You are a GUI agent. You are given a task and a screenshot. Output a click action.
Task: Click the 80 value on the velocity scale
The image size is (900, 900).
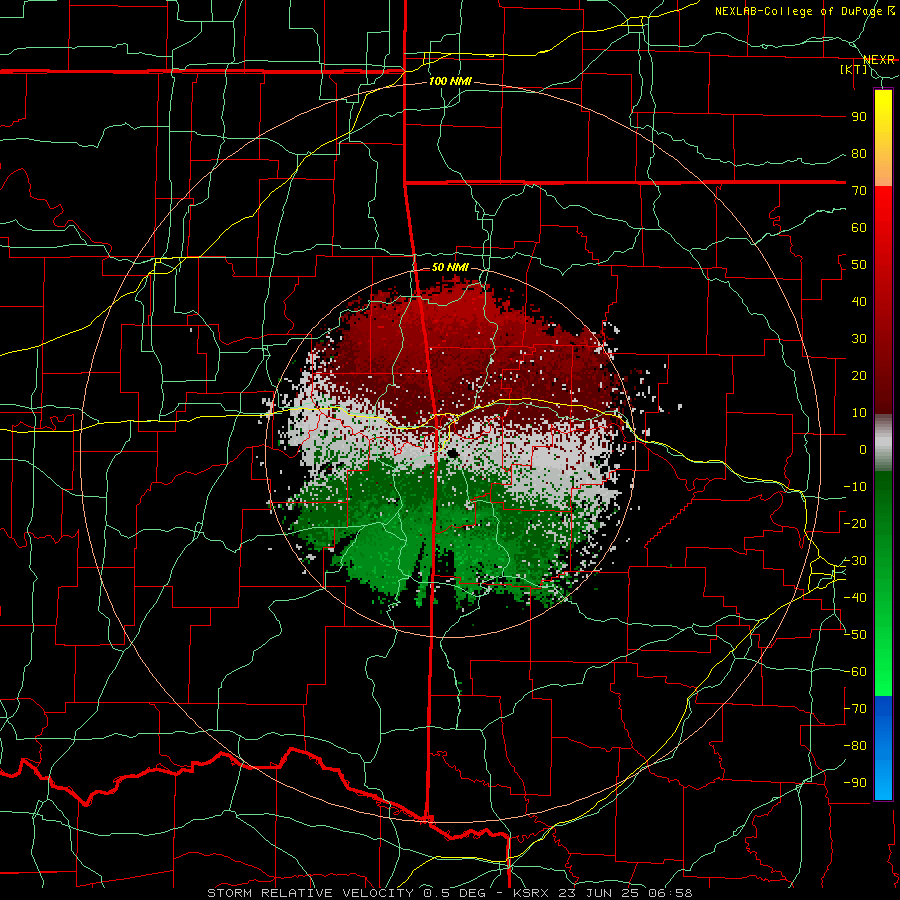859,153
